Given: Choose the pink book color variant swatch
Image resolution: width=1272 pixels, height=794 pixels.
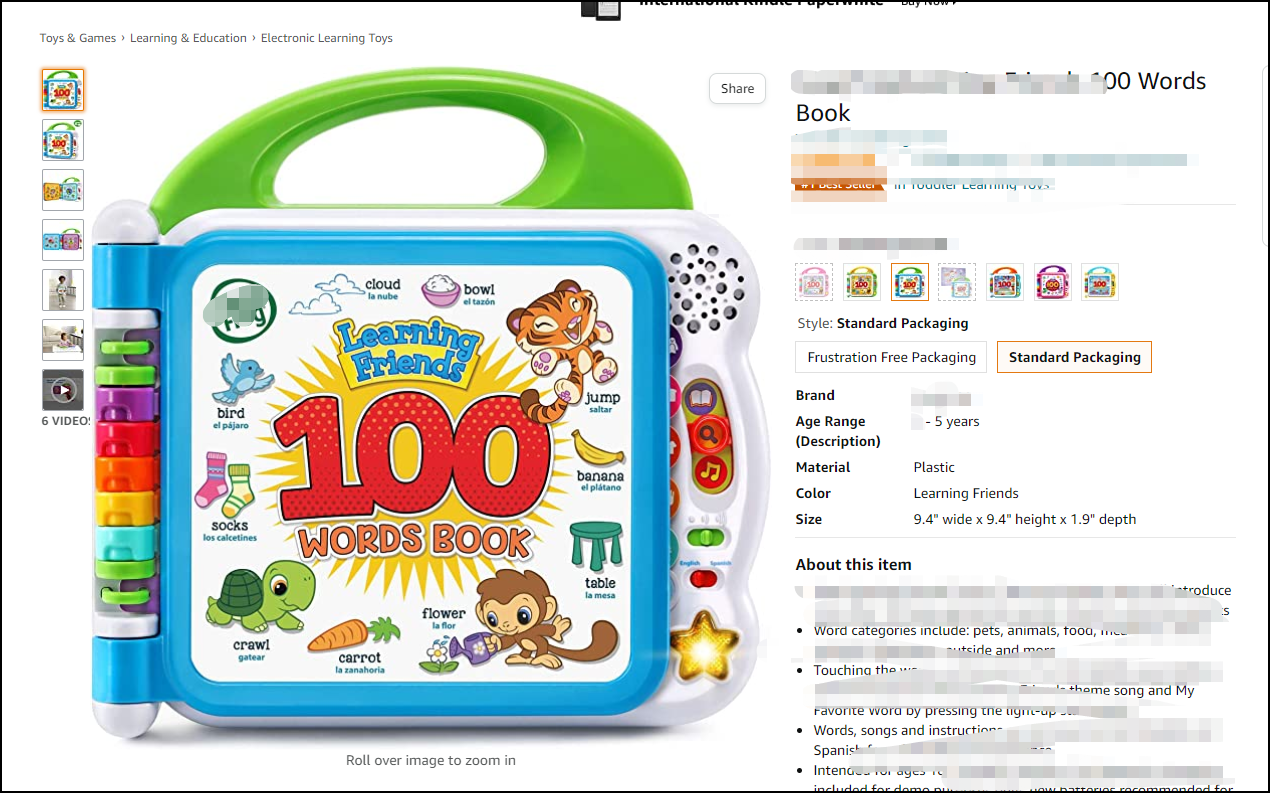Looking at the screenshot, I should (x=814, y=282).
